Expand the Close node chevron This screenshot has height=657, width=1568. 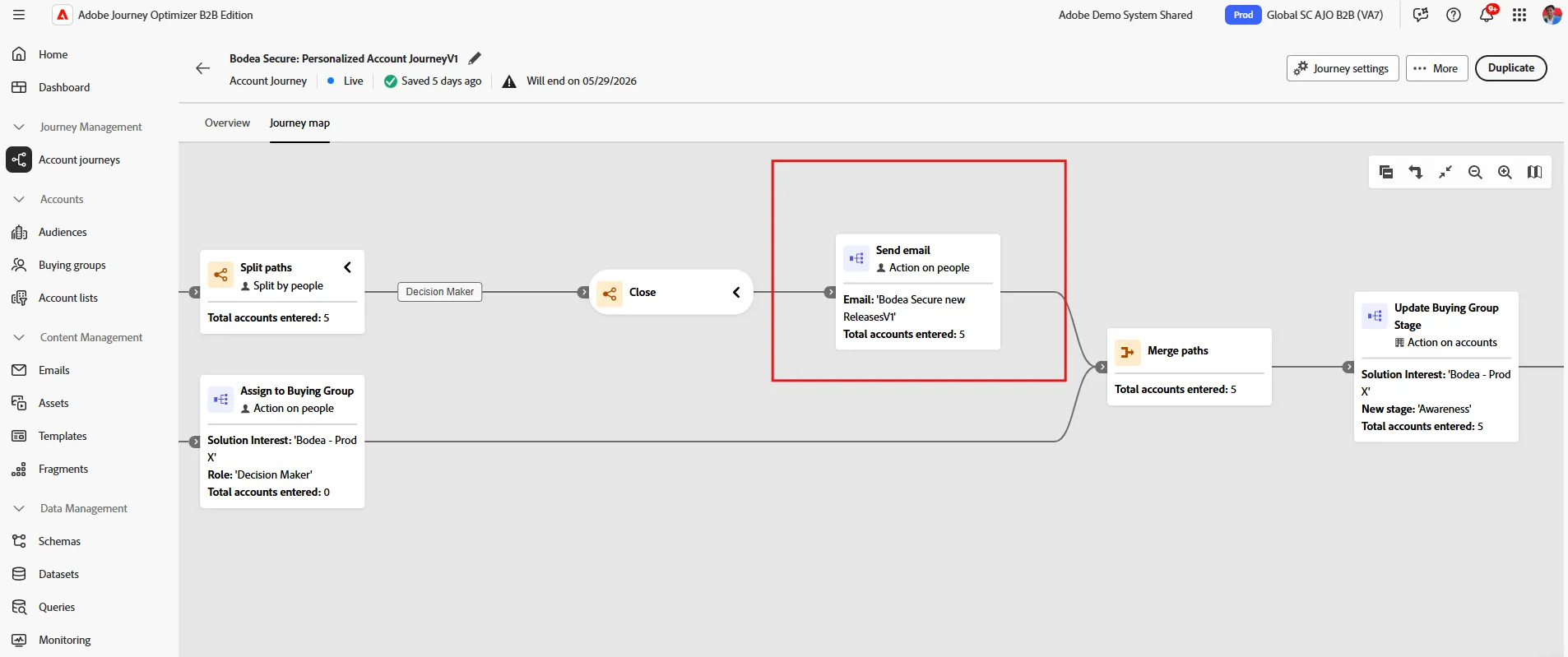736,292
